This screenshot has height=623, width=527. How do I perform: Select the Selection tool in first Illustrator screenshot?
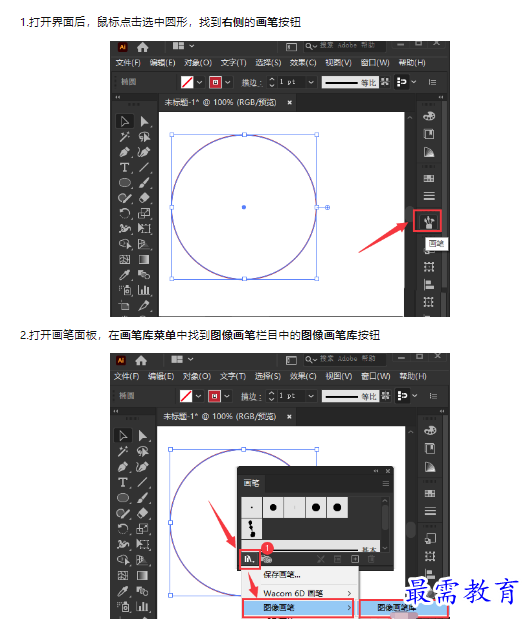[124, 121]
